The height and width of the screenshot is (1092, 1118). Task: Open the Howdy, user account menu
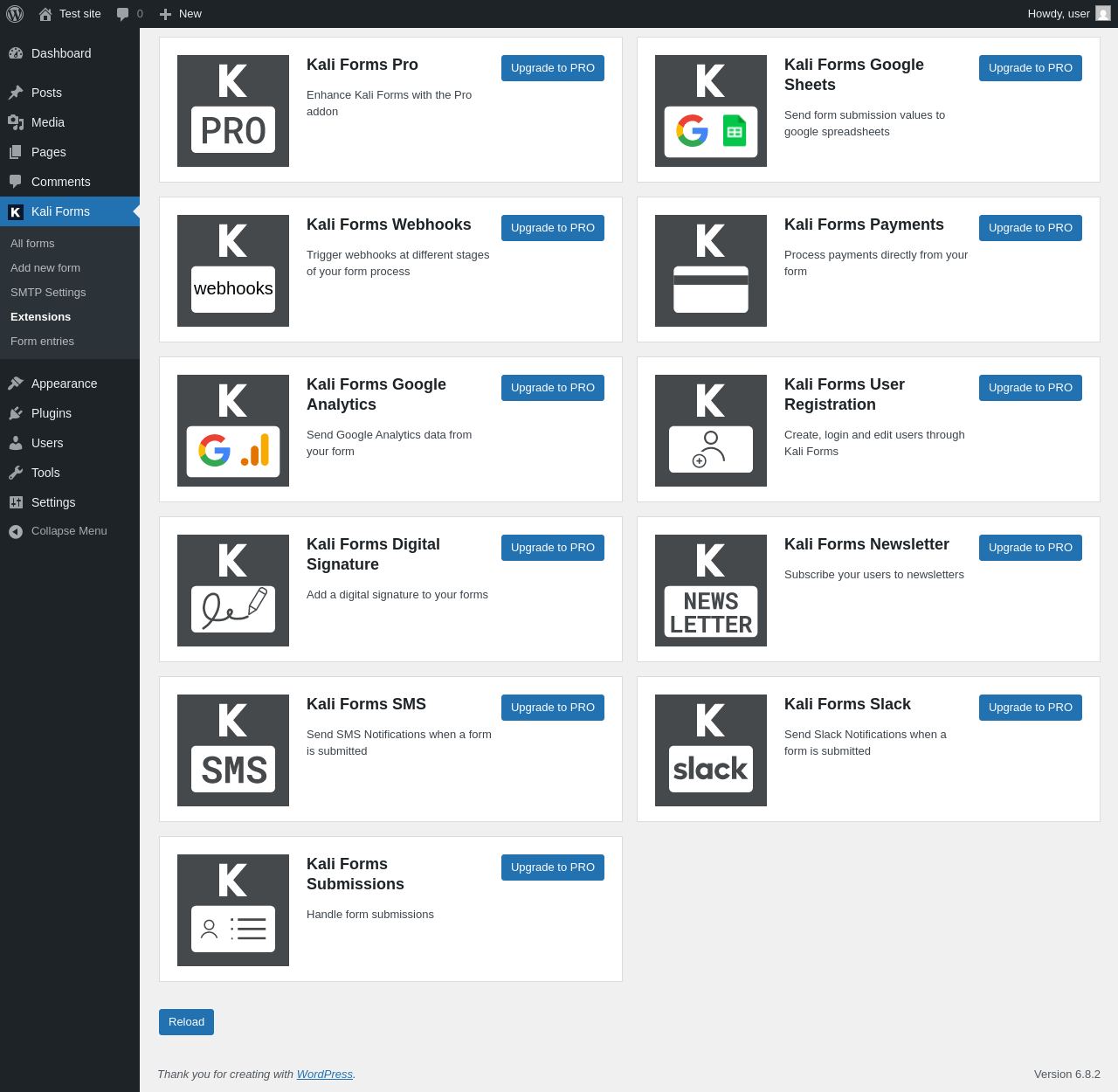tap(1068, 14)
